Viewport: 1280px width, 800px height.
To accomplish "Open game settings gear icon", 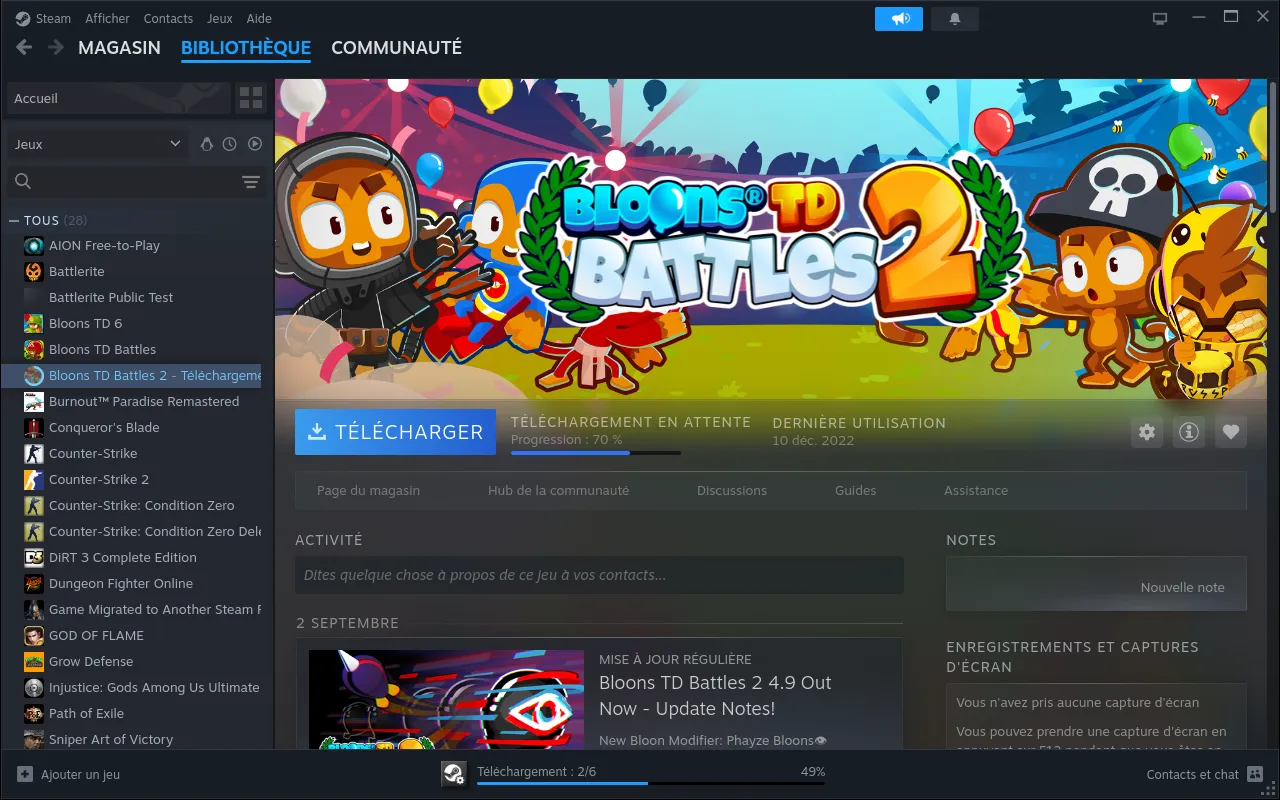I will pos(1147,432).
